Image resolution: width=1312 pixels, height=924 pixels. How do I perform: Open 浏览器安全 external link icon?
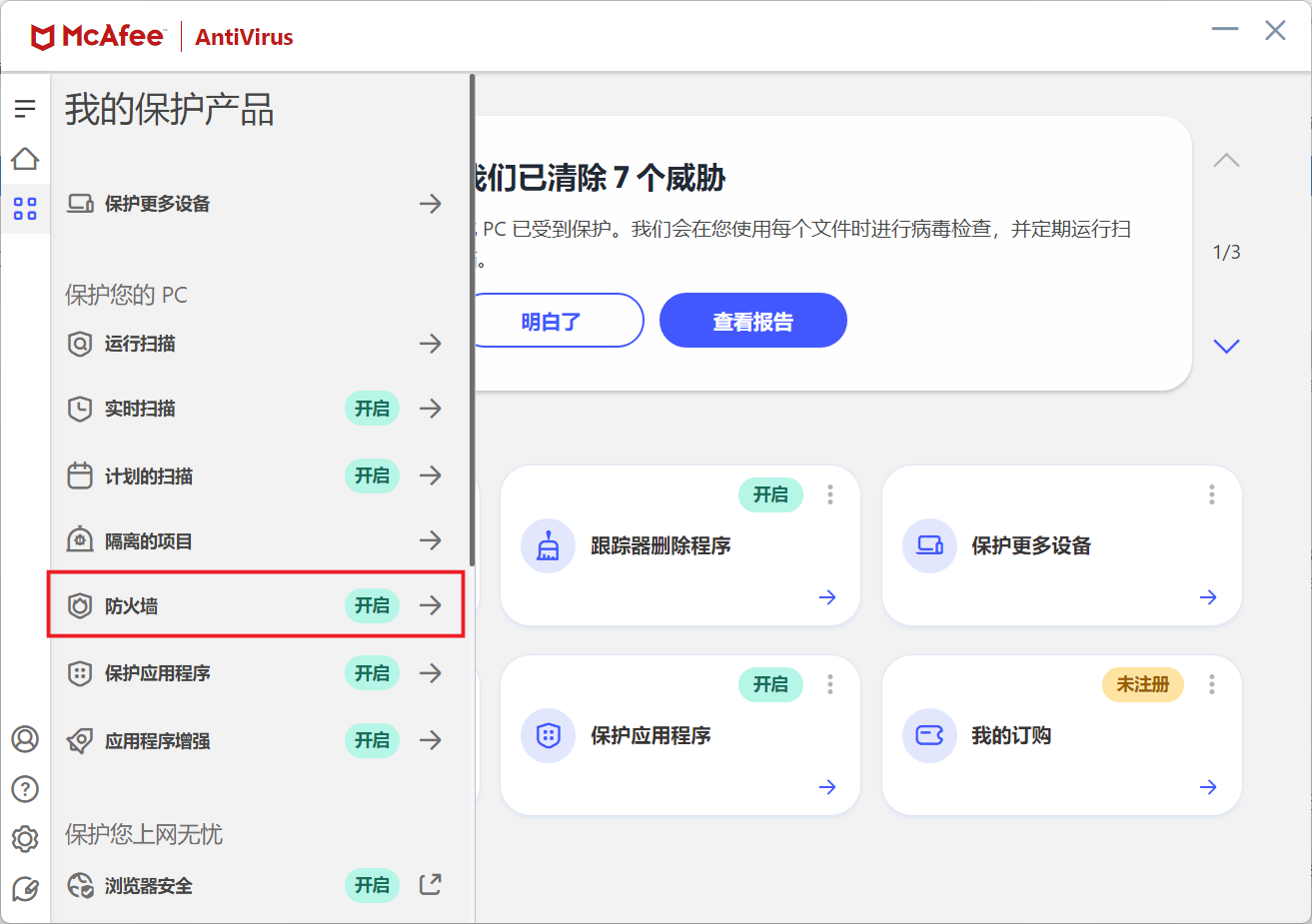[x=430, y=884]
